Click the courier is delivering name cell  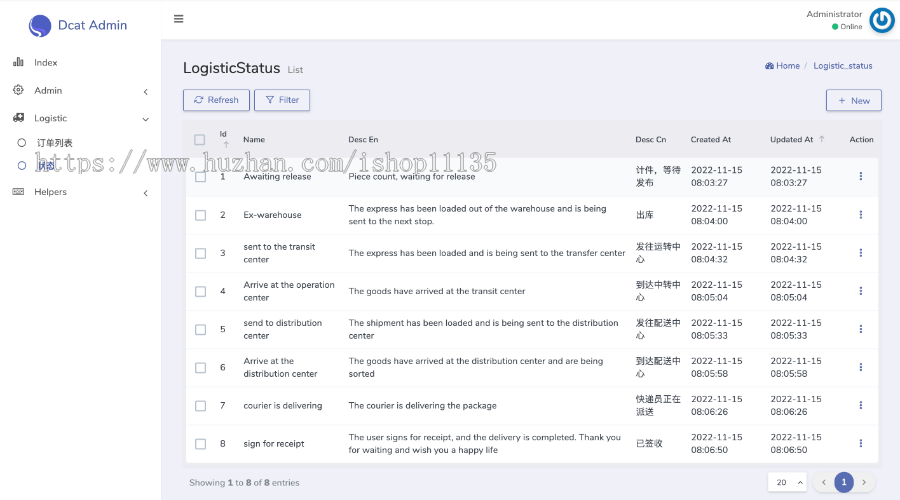pyautogui.click(x=282, y=405)
